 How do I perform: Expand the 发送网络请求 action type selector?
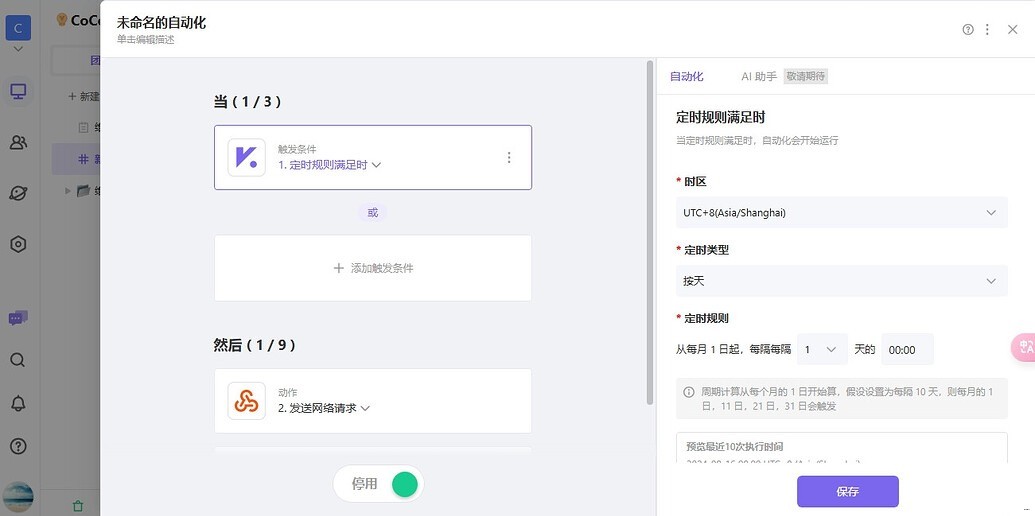(324, 408)
